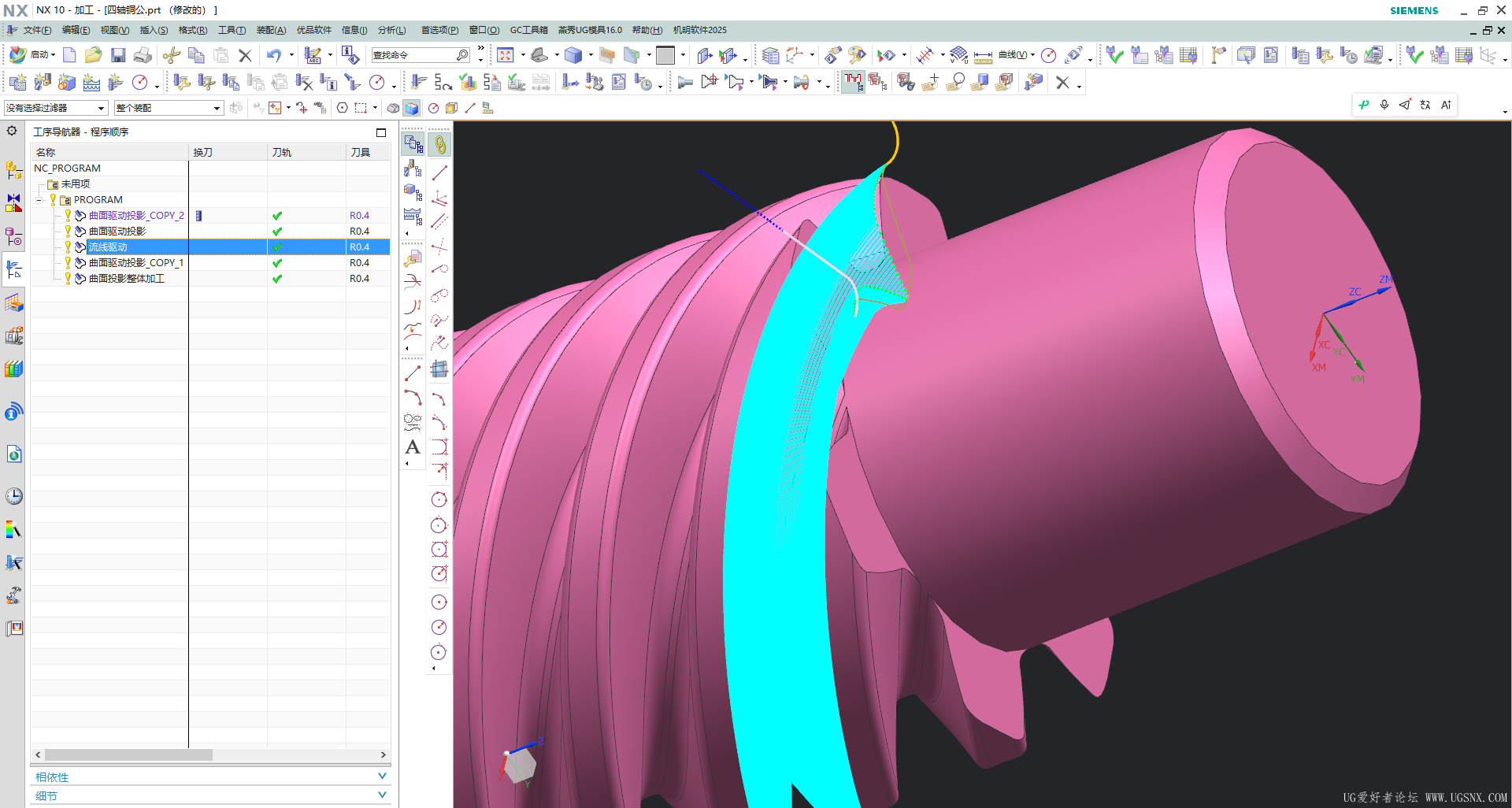The height and width of the screenshot is (808, 1512).
Task: Open the 曲线(V) dropdown
Action: coord(1016,55)
